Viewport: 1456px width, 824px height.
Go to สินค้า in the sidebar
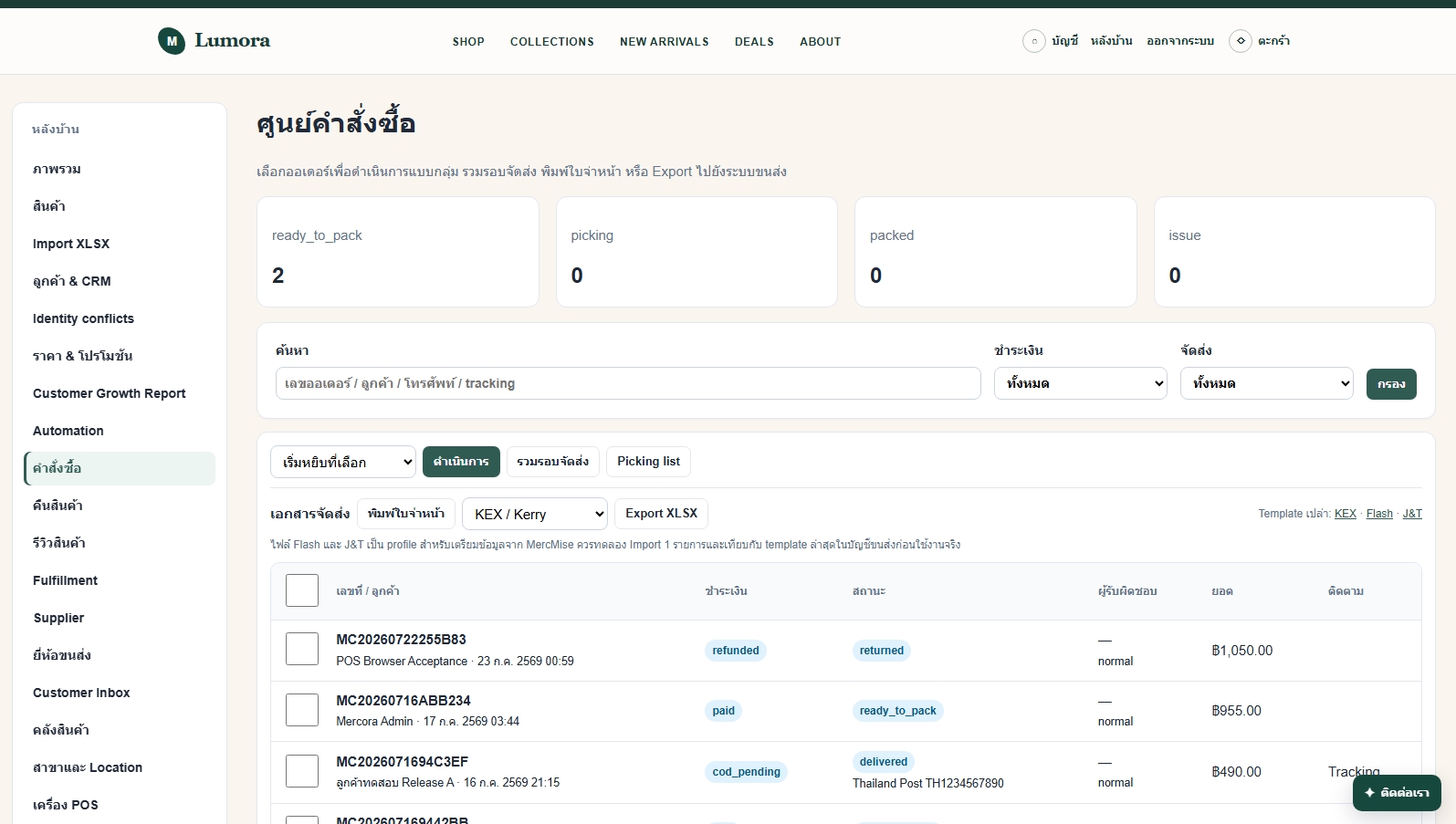click(120, 206)
